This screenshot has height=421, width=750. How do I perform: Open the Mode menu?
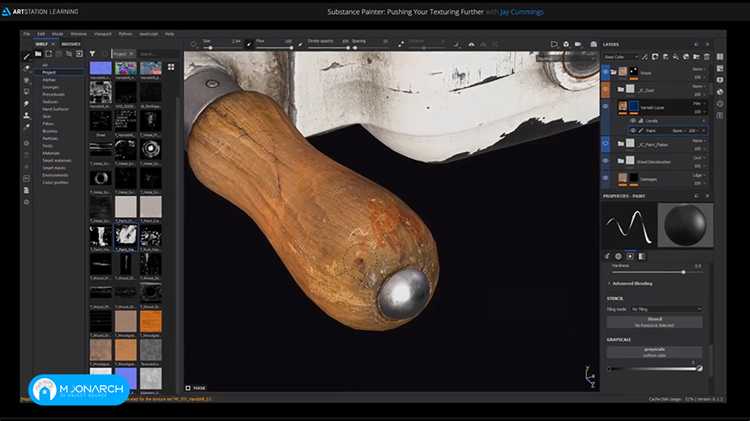click(x=57, y=34)
